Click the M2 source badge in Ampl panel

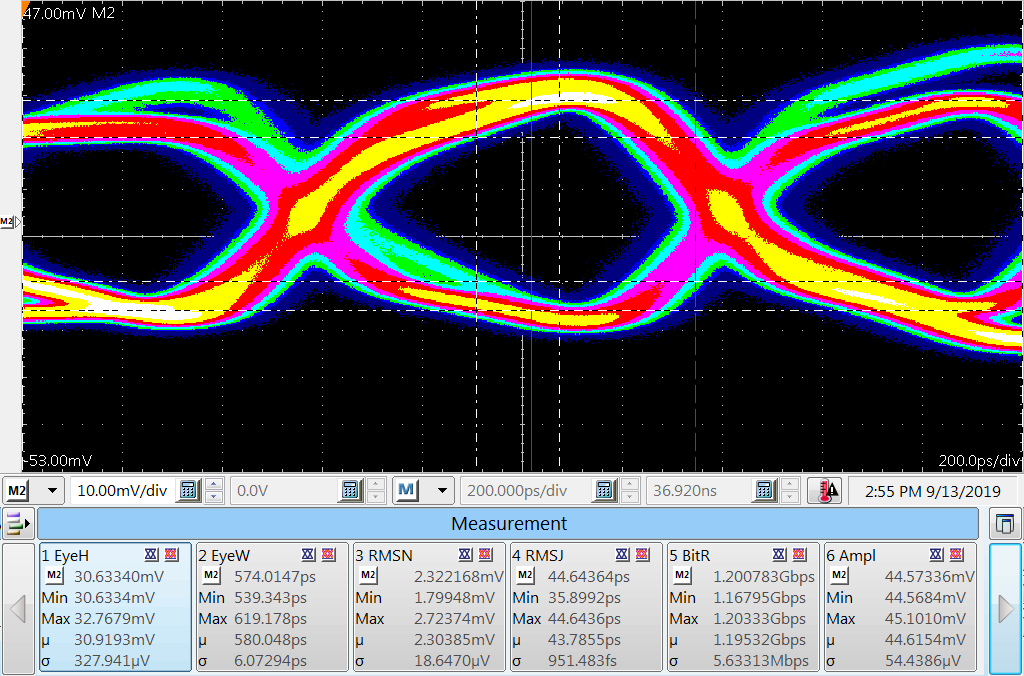click(x=840, y=576)
